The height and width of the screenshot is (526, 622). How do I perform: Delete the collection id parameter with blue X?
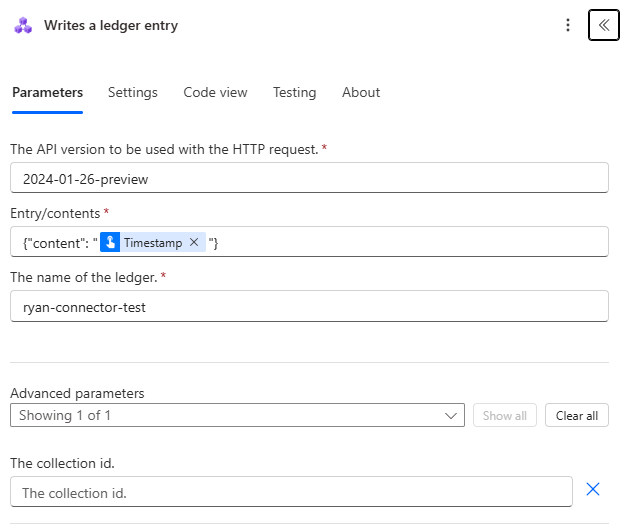click(592, 489)
